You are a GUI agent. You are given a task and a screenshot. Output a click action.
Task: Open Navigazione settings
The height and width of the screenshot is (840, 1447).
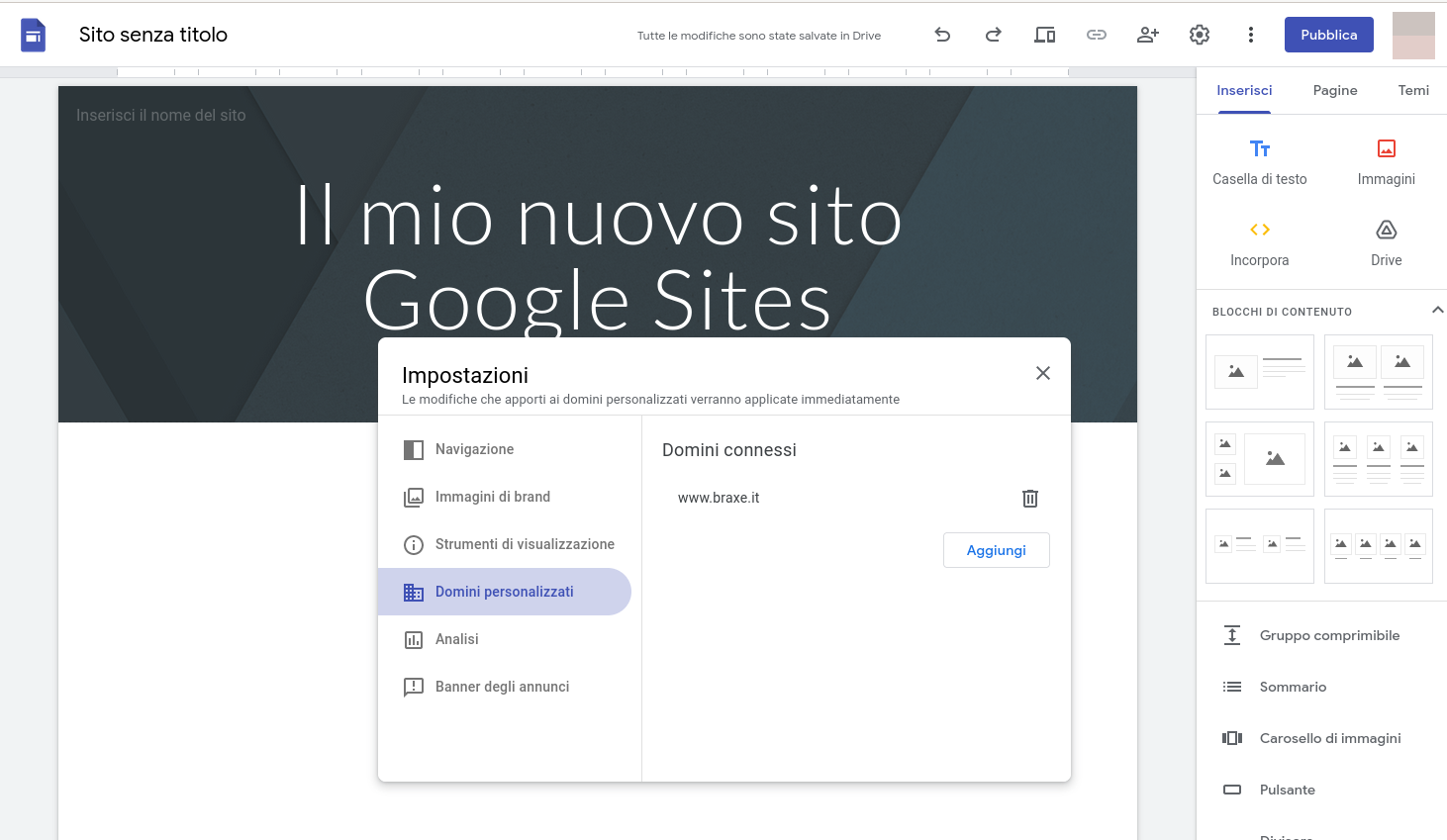click(x=505, y=449)
